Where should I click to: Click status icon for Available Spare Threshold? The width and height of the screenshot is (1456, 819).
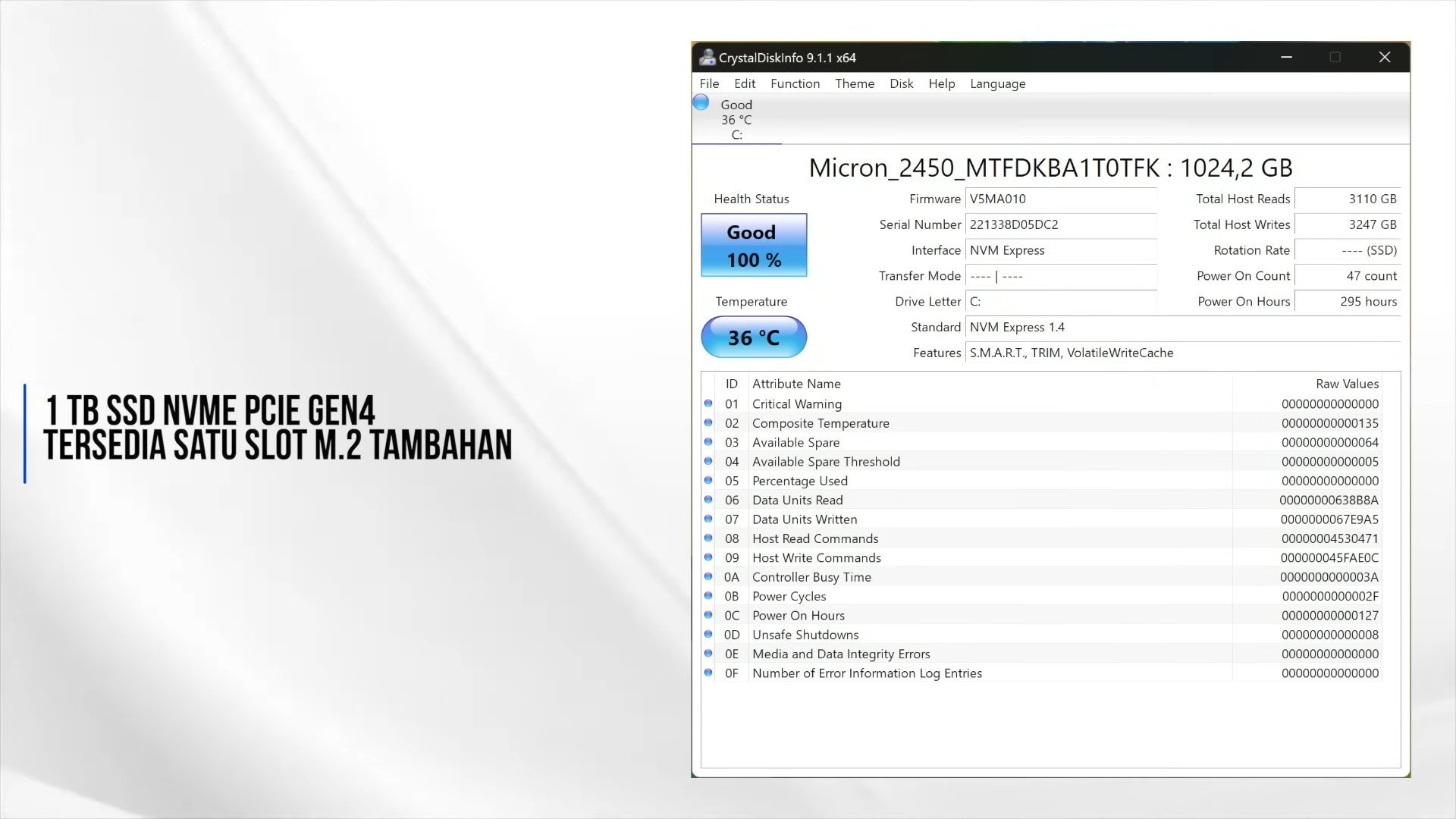pos(708,461)
